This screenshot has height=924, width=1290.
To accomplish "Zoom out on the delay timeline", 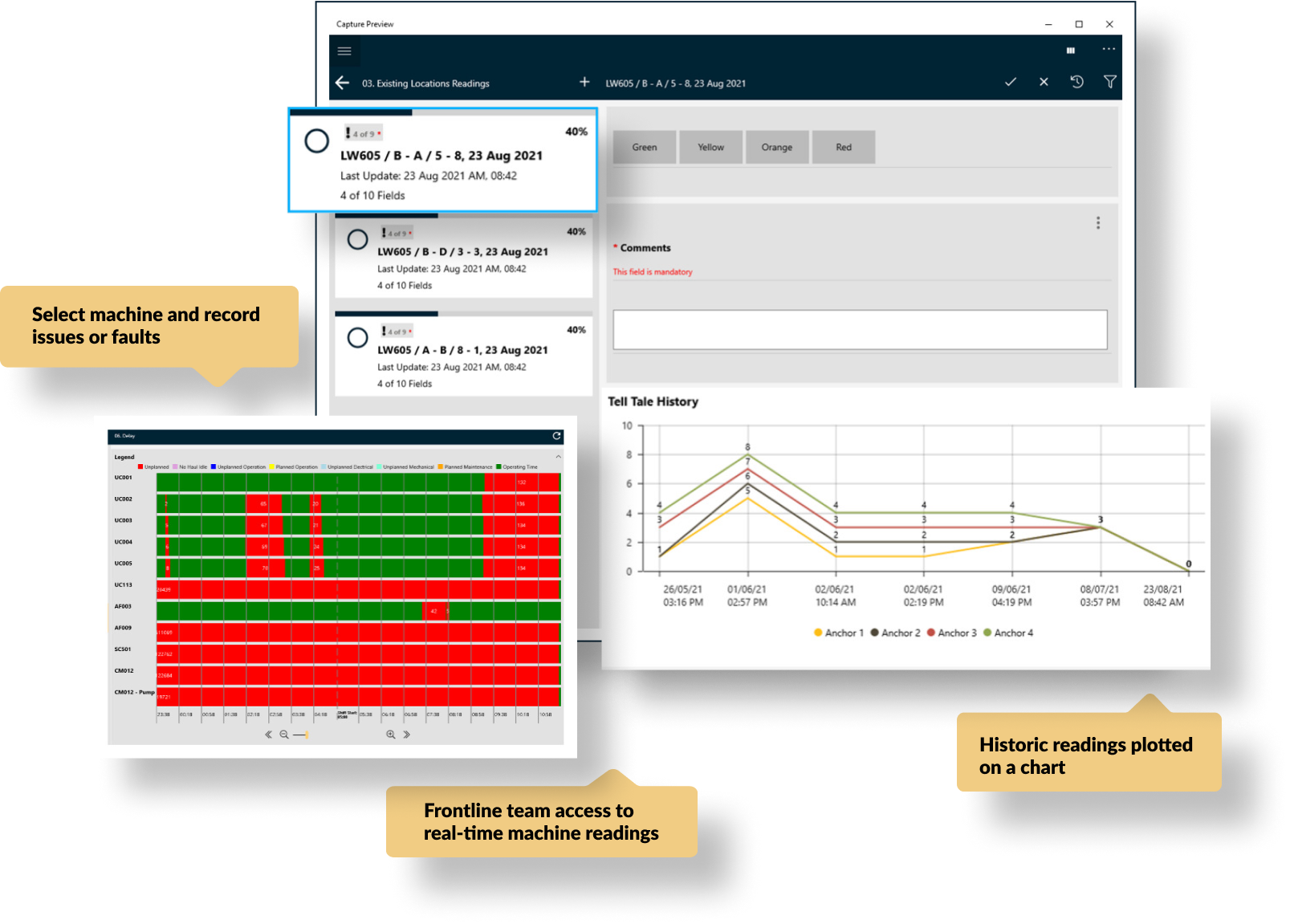I will [x=283, y=735].
